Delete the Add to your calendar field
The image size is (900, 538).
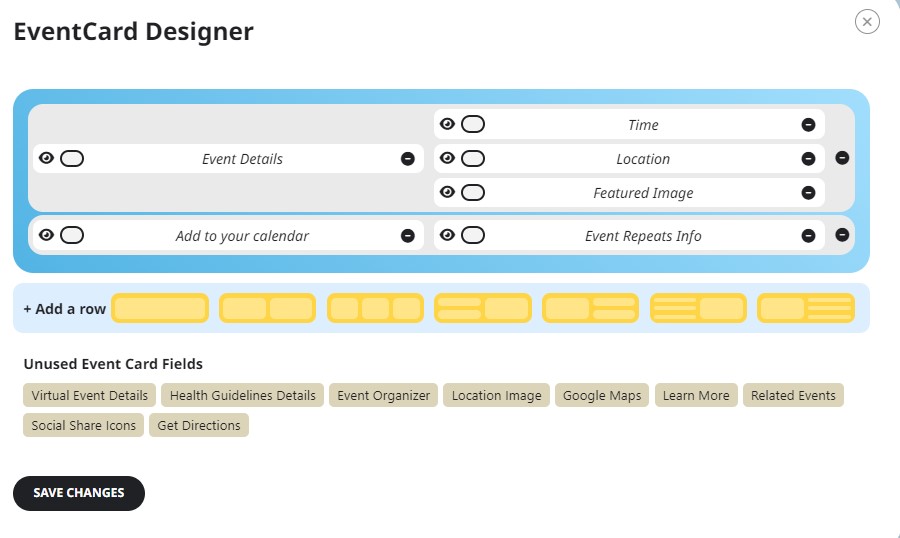408,235
